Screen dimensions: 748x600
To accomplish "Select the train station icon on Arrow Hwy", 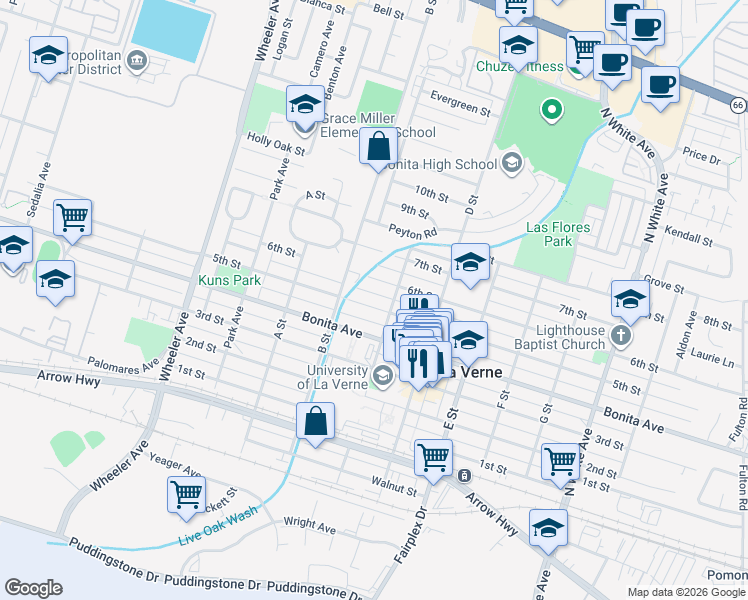I will tap(464, 475).
